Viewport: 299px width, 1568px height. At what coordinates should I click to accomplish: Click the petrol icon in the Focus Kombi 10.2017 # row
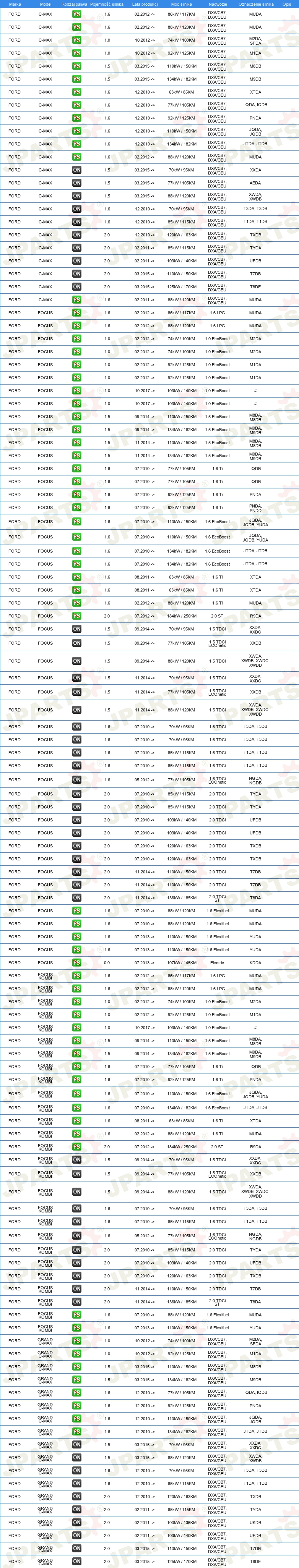click(x=77, y=1028)
